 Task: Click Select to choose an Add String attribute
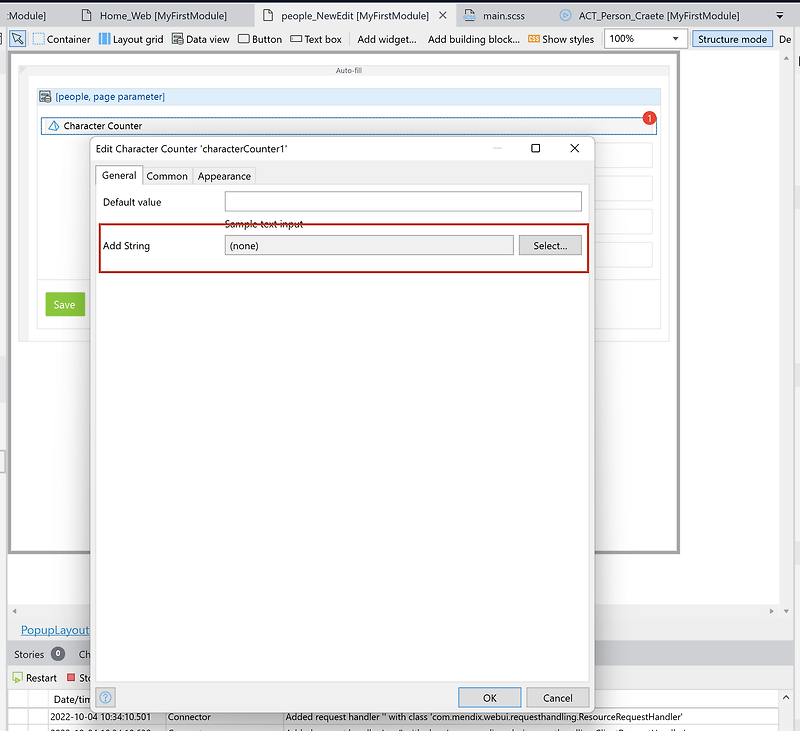[550, 245]
